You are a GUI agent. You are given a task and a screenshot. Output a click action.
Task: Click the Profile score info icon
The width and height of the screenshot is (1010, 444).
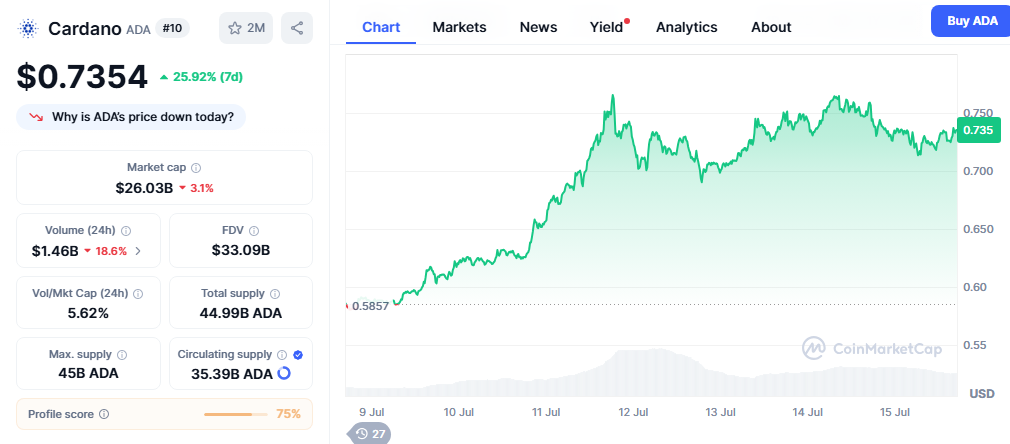[104, 414]
